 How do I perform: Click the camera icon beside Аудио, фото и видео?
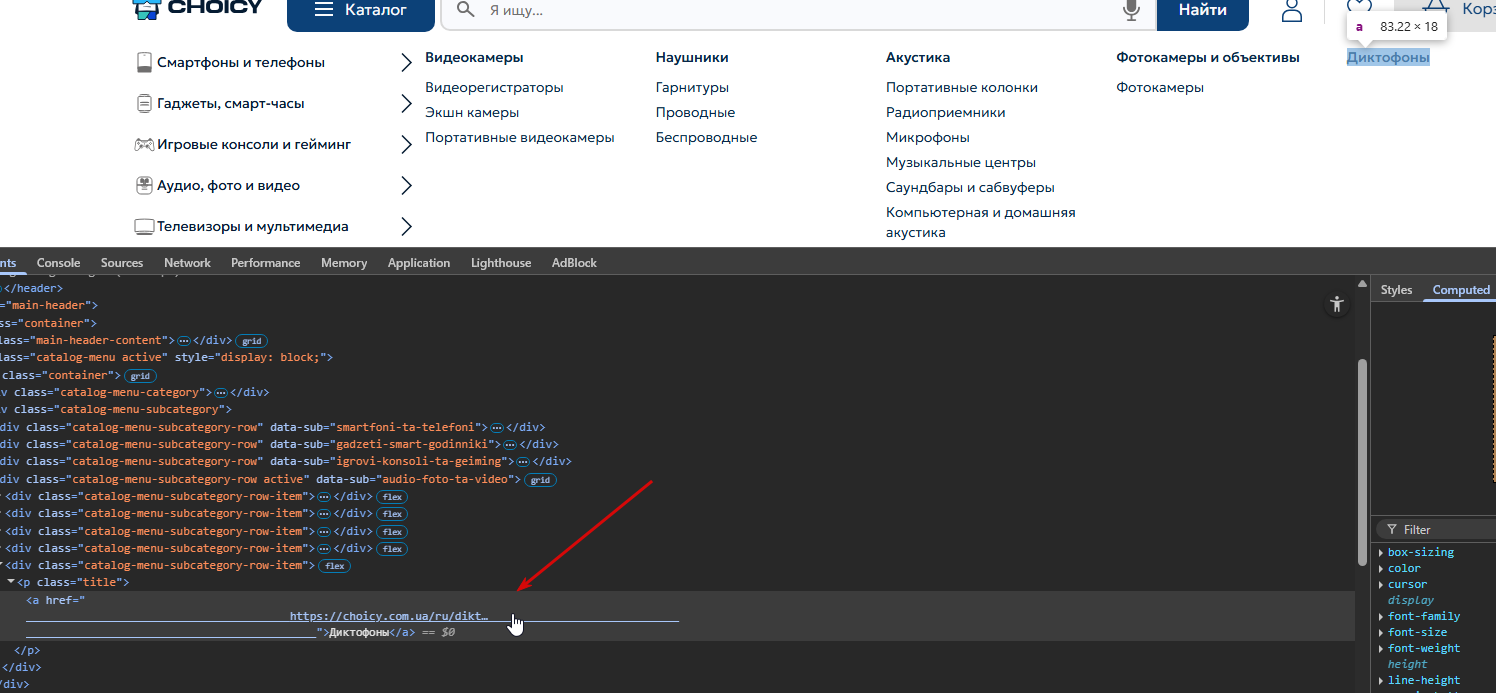[144, 185]
